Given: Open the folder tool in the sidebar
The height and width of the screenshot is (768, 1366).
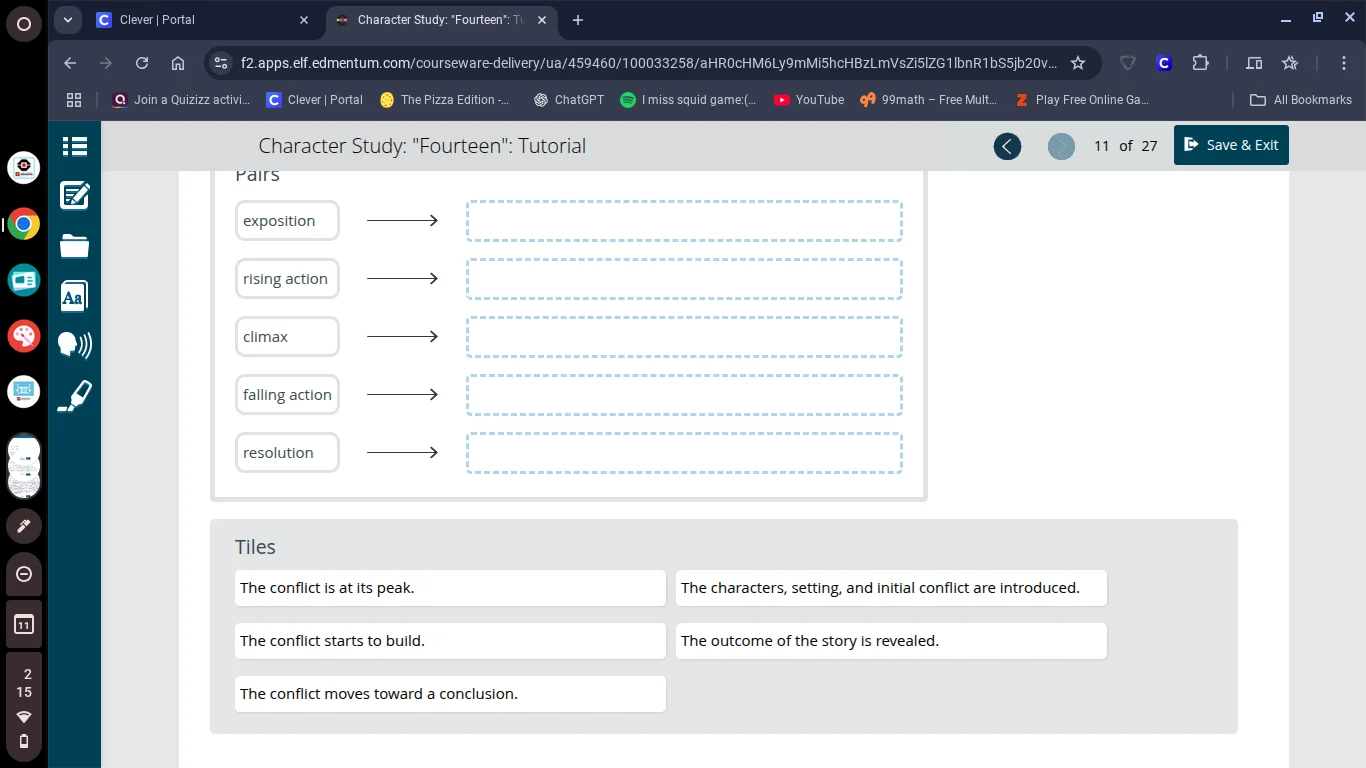Looking at the screenshot, I should pyautogui.click(x=75, y=246).
